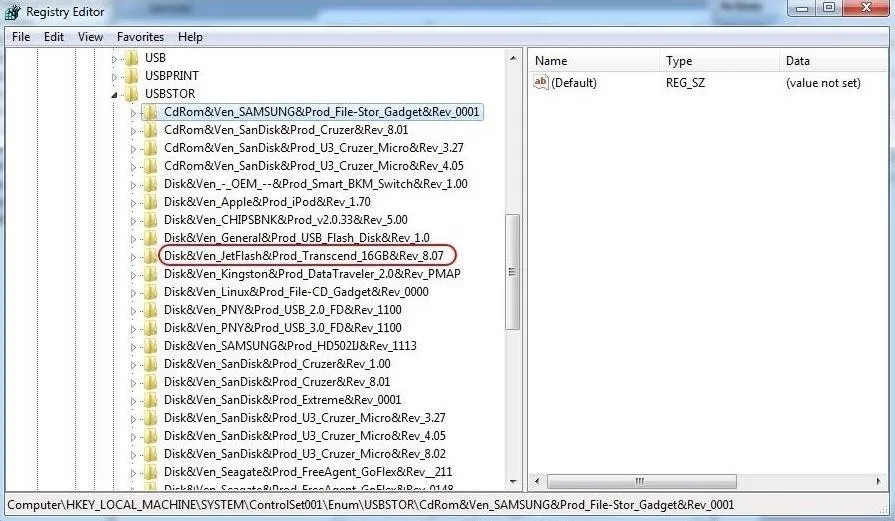
Task: Click the USBPRINT folder icon
Action: pos(132,76)
